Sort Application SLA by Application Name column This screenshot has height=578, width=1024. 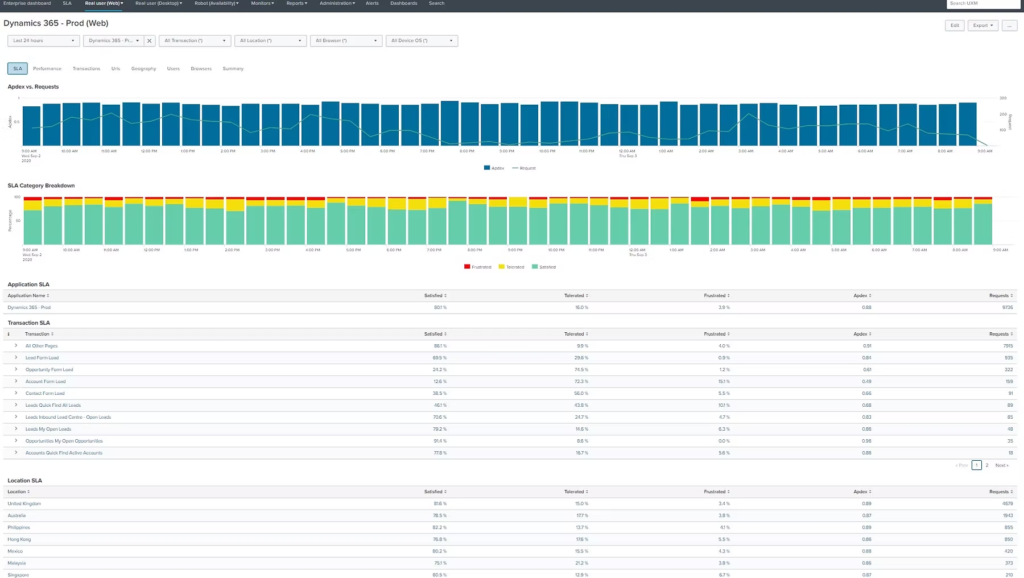pyautogui.click(x=28, y=296)
